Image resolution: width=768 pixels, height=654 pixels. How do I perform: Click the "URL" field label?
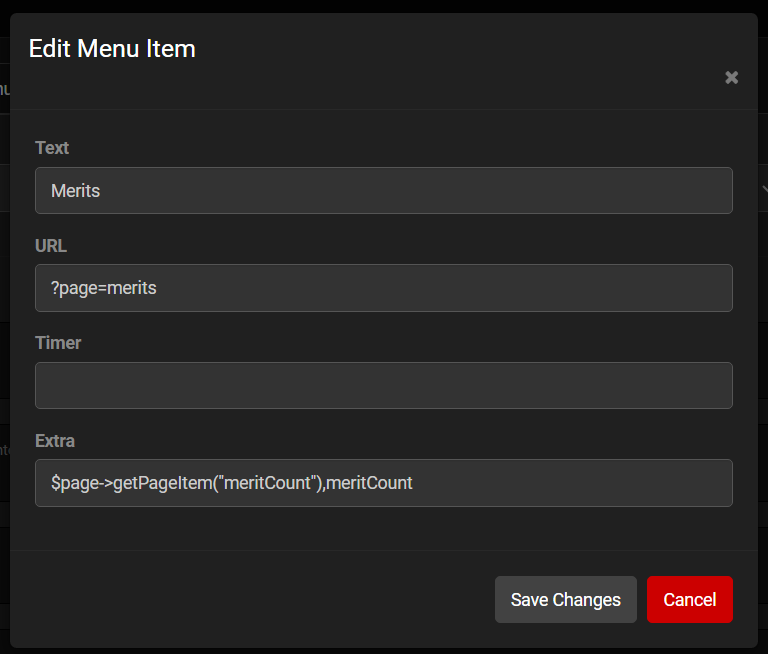[x=51, y=246]
